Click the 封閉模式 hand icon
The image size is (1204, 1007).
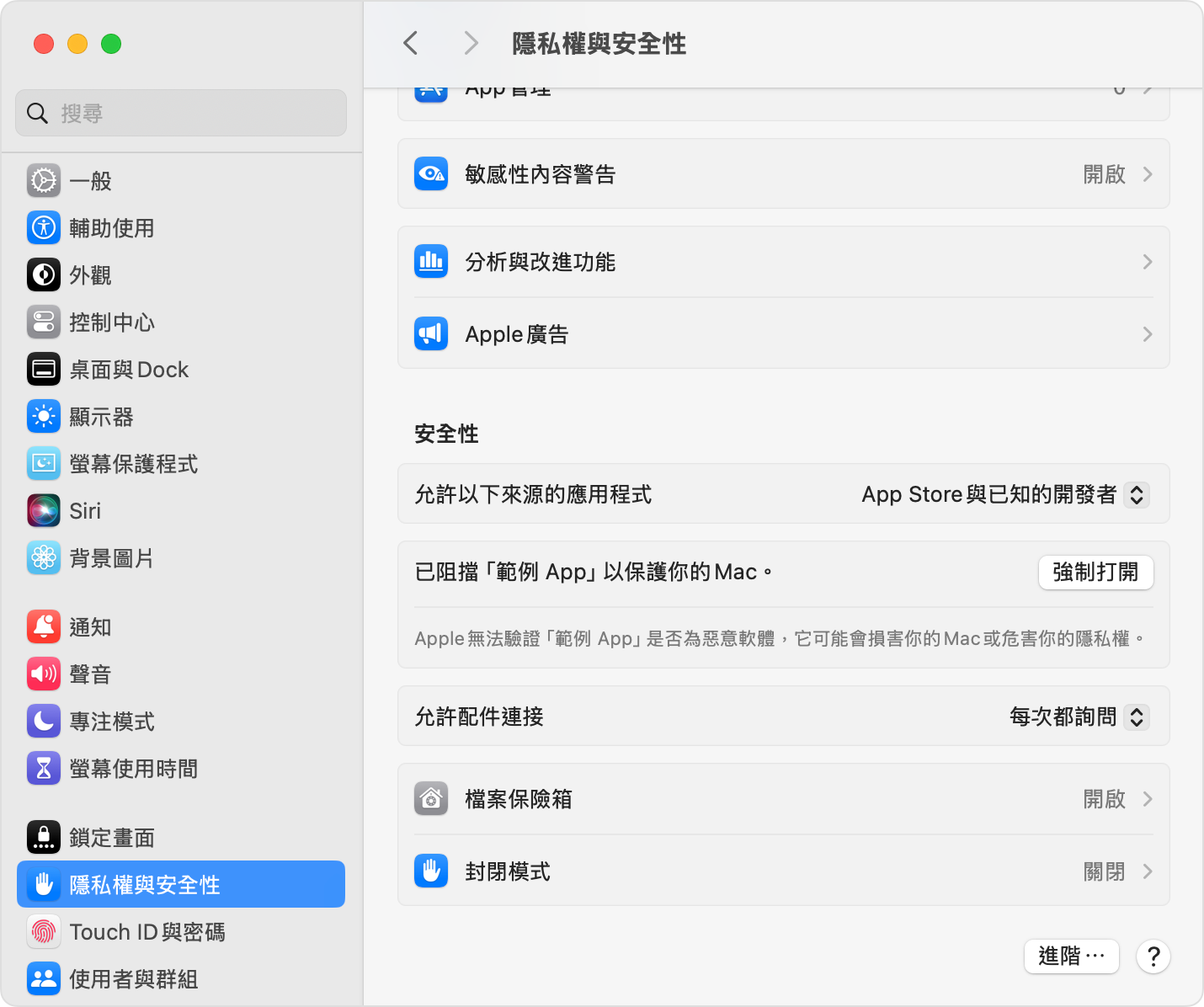click(x=430, y=871)
